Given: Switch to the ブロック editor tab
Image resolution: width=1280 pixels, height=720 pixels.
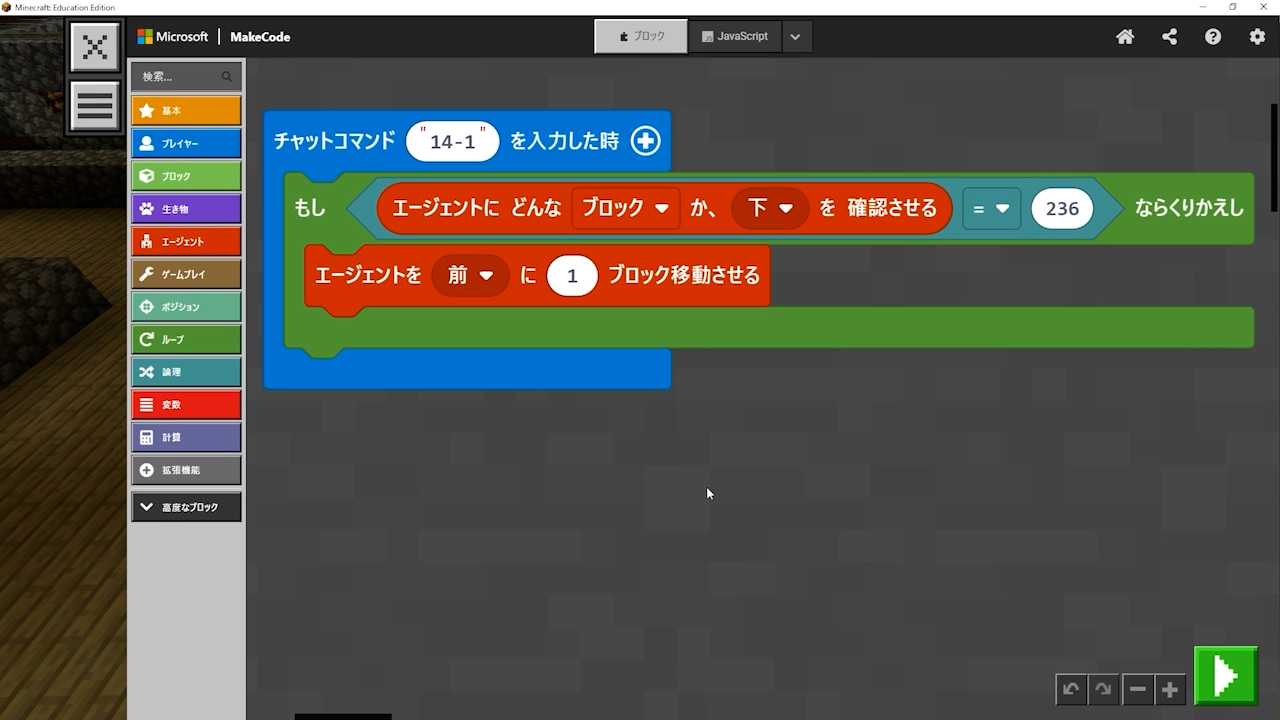Looking at the screenshot, I should (x=641, y=37).
